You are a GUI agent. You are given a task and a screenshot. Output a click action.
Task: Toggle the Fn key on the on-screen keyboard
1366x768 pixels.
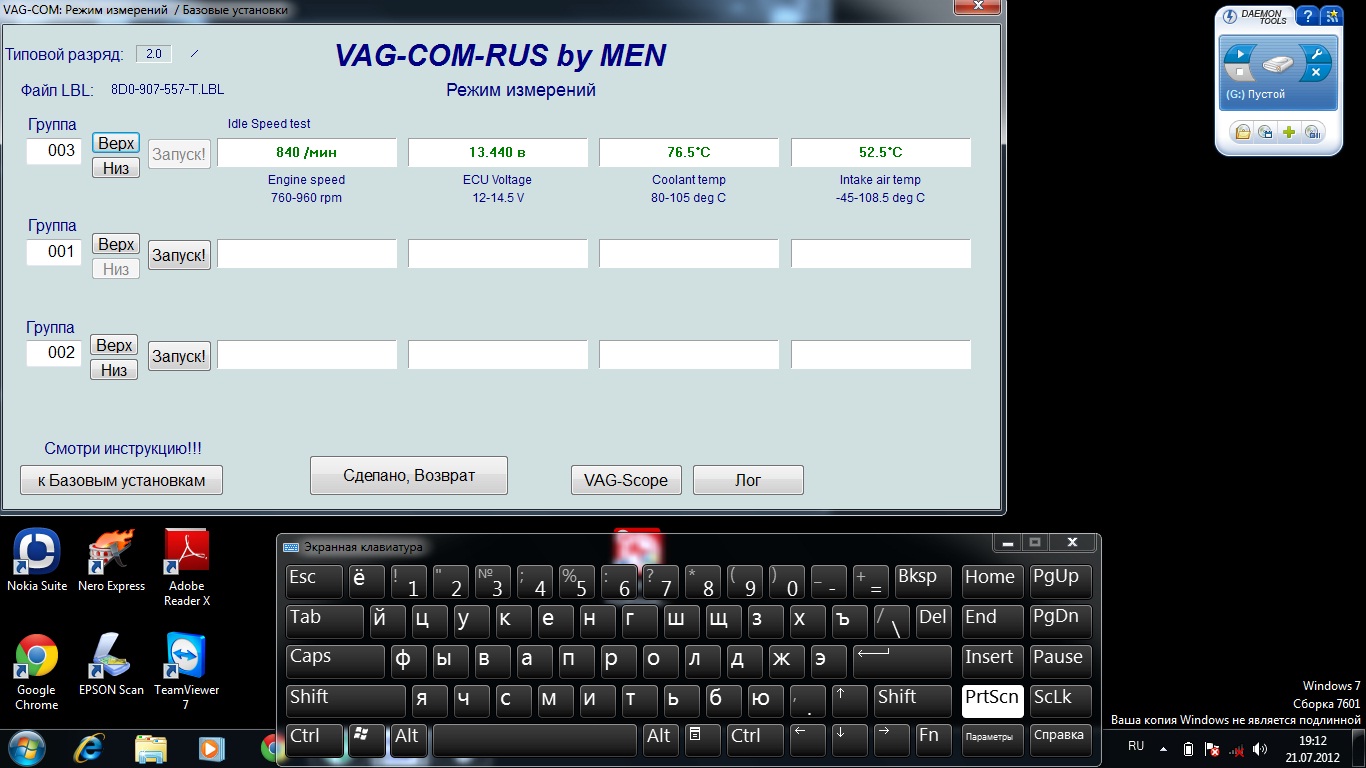pyautogui.click(x=934, y=740)
